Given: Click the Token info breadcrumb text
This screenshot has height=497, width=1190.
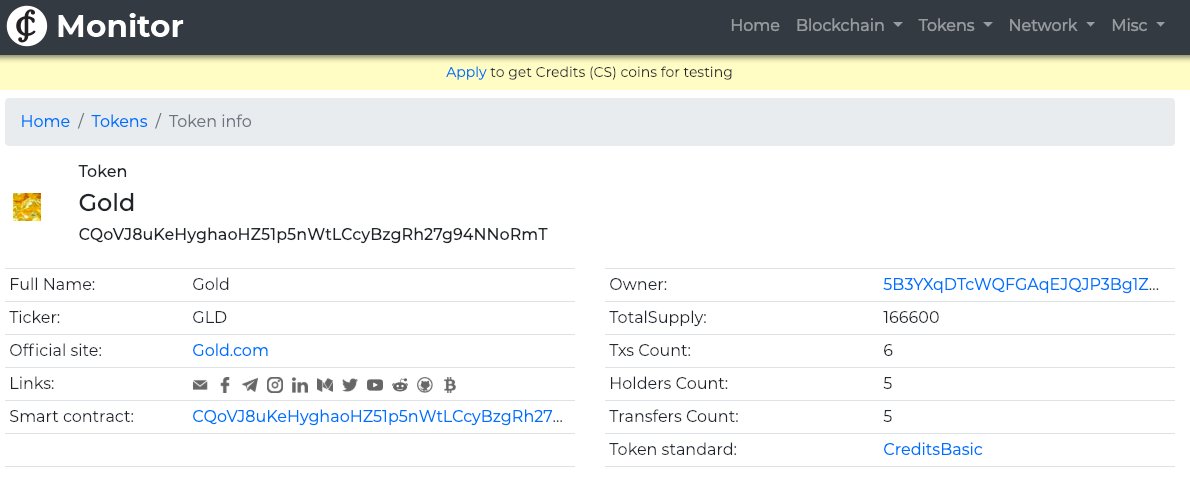Looking at the screenshot, I should [210, 121].
